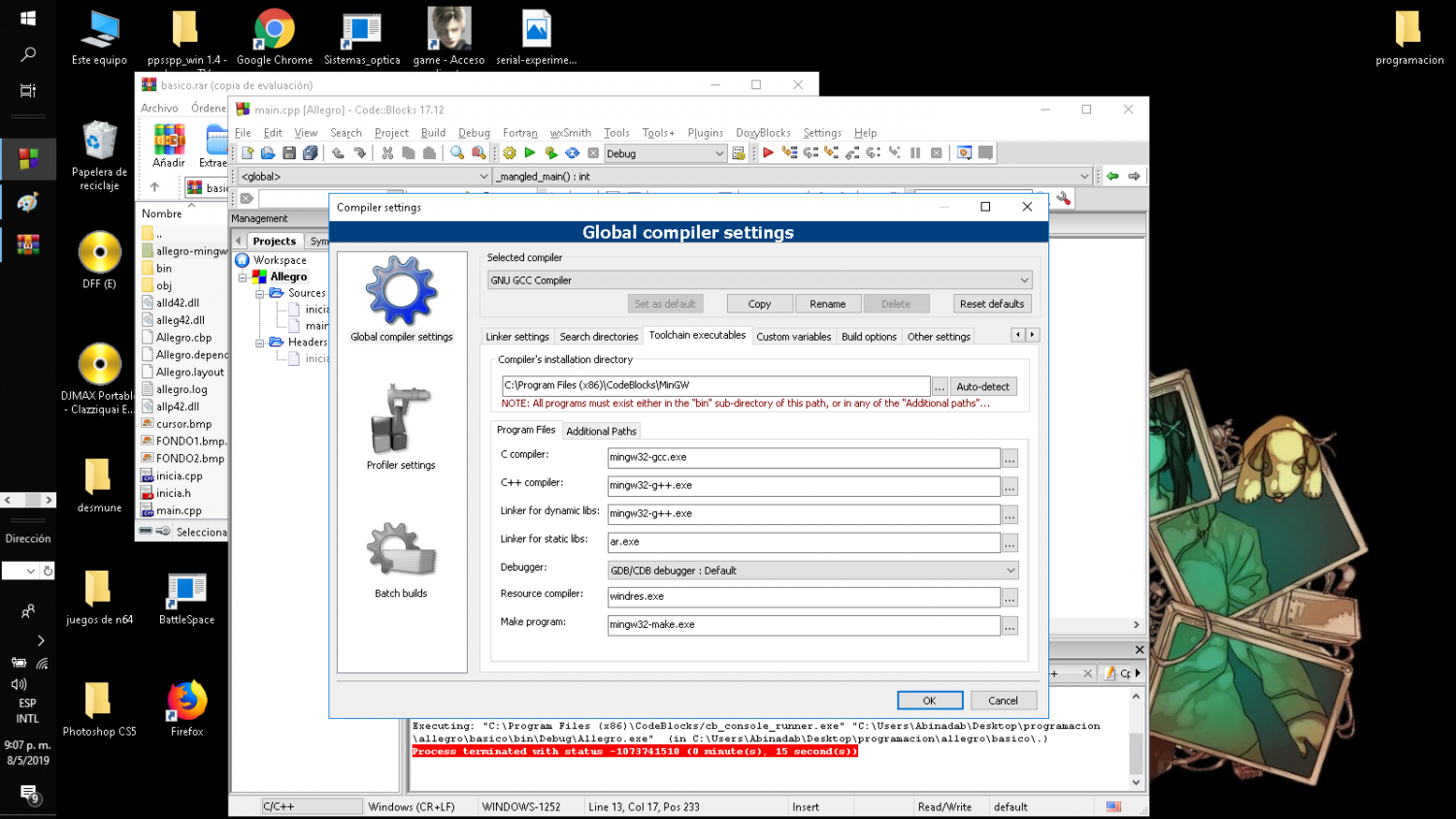Open the <global> scope dropdown
This screenshot has width=1456, height=819.
[x=364, y=177]
